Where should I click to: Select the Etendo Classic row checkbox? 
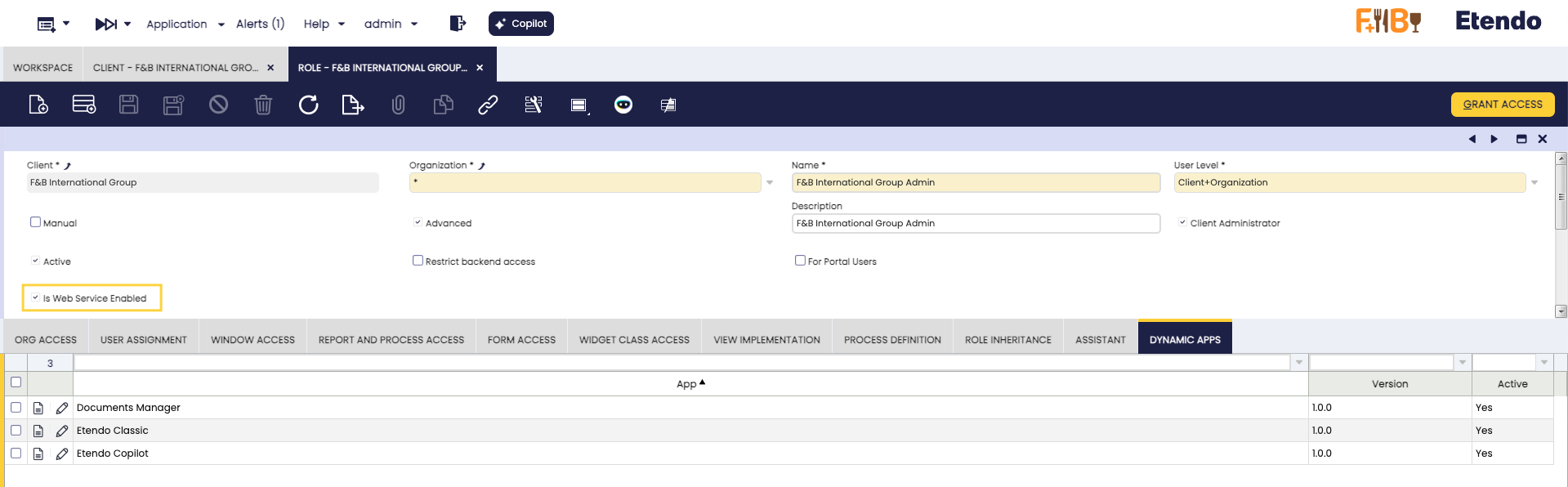click(16, 430)
